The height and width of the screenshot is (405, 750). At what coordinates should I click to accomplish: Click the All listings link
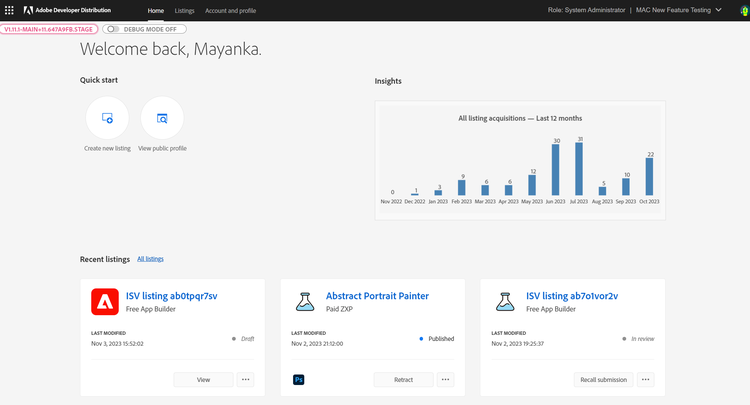pos(150,259)
